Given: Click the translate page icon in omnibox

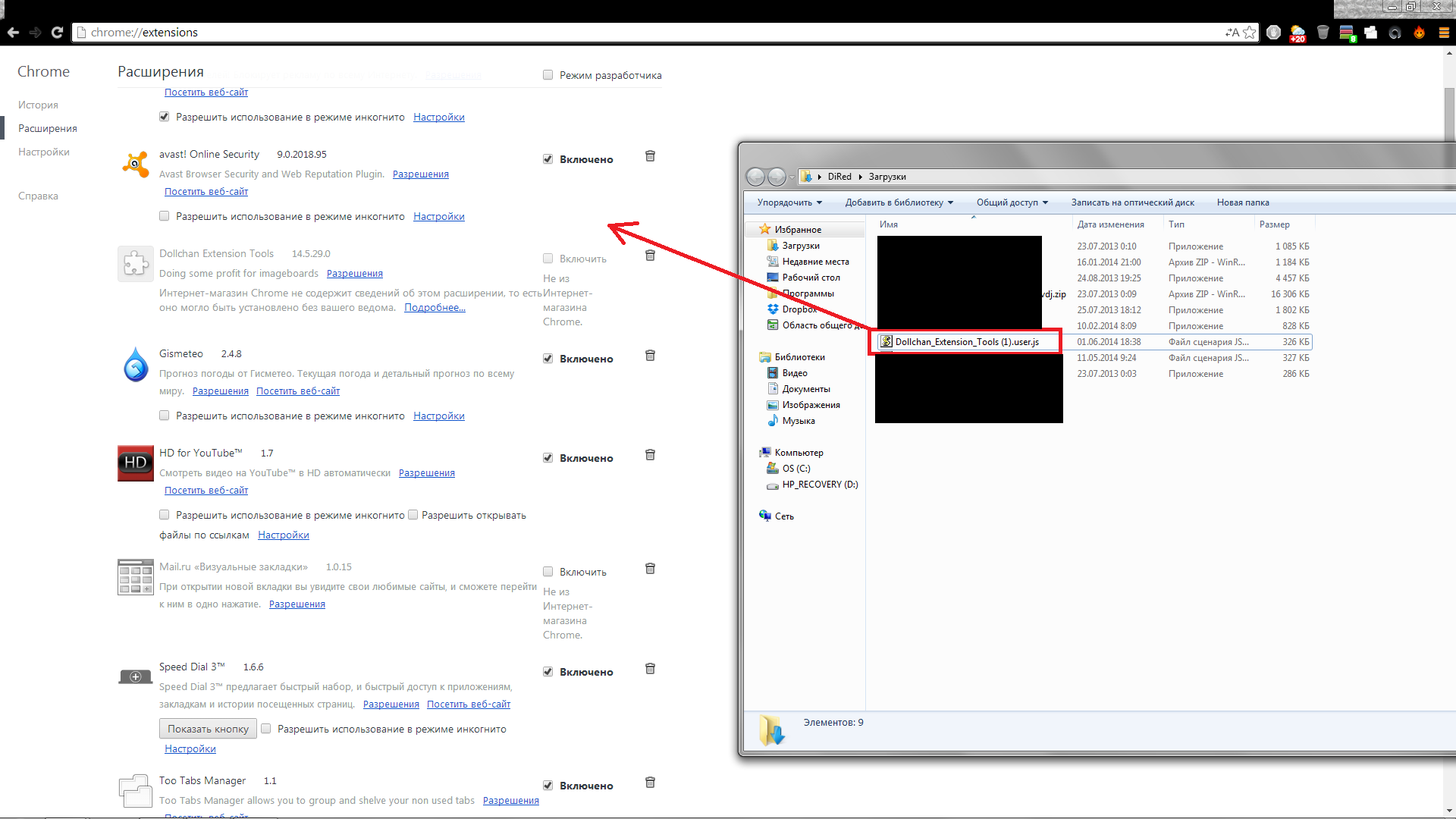Looking at the screenshot, I should click(1232, 33).
